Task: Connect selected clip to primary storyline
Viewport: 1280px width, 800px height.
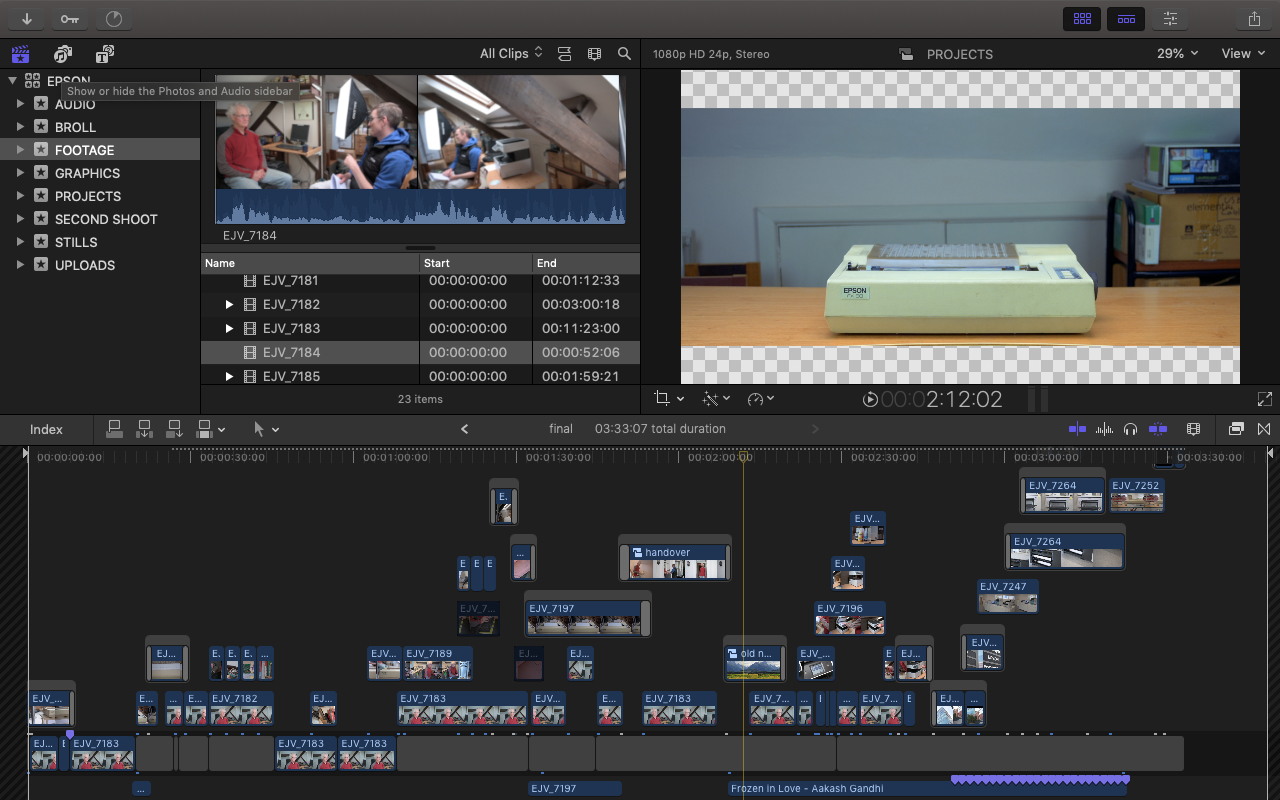Action: point(114,429)
